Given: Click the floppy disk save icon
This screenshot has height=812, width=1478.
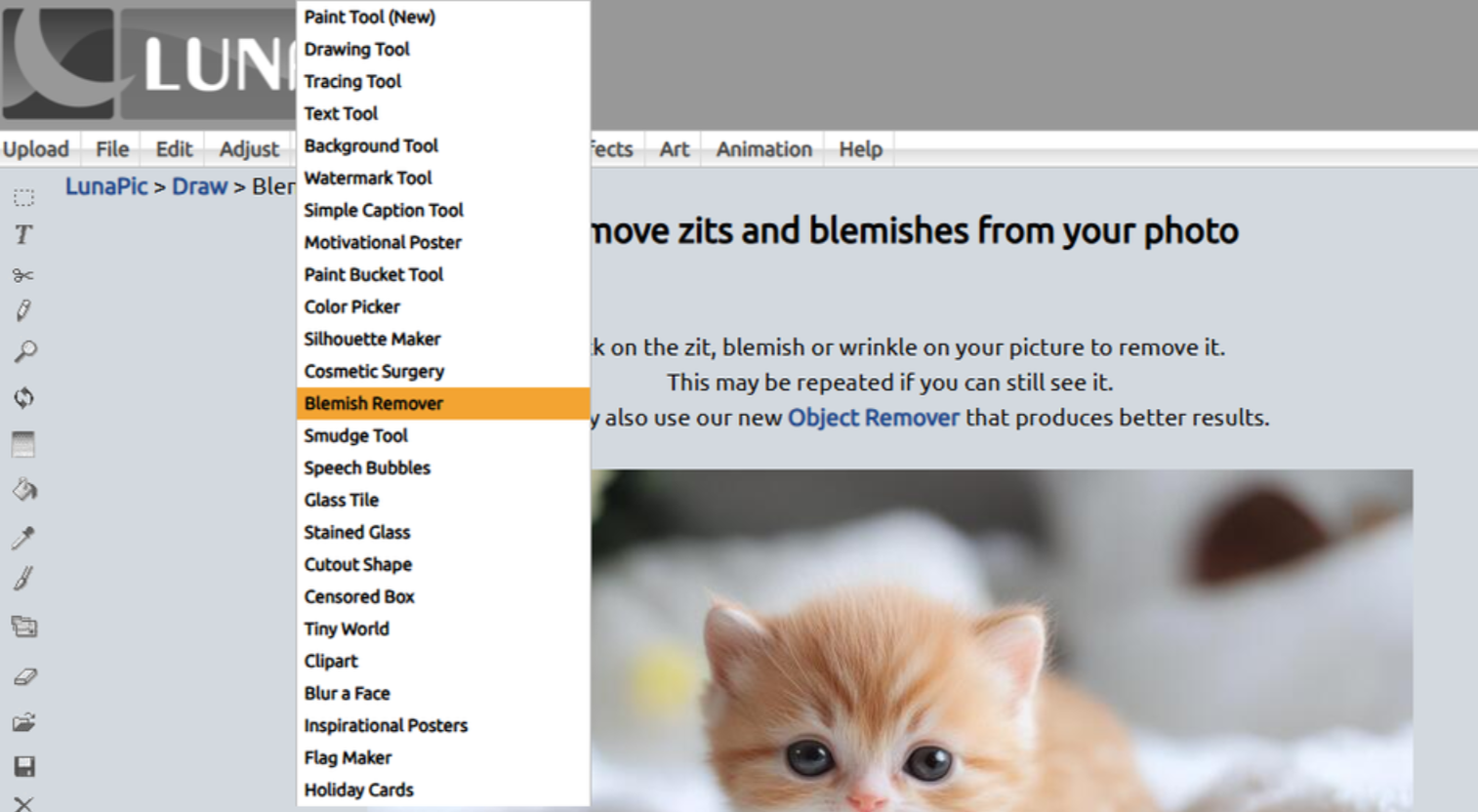Looking at the screenshot, I should 24,767.
